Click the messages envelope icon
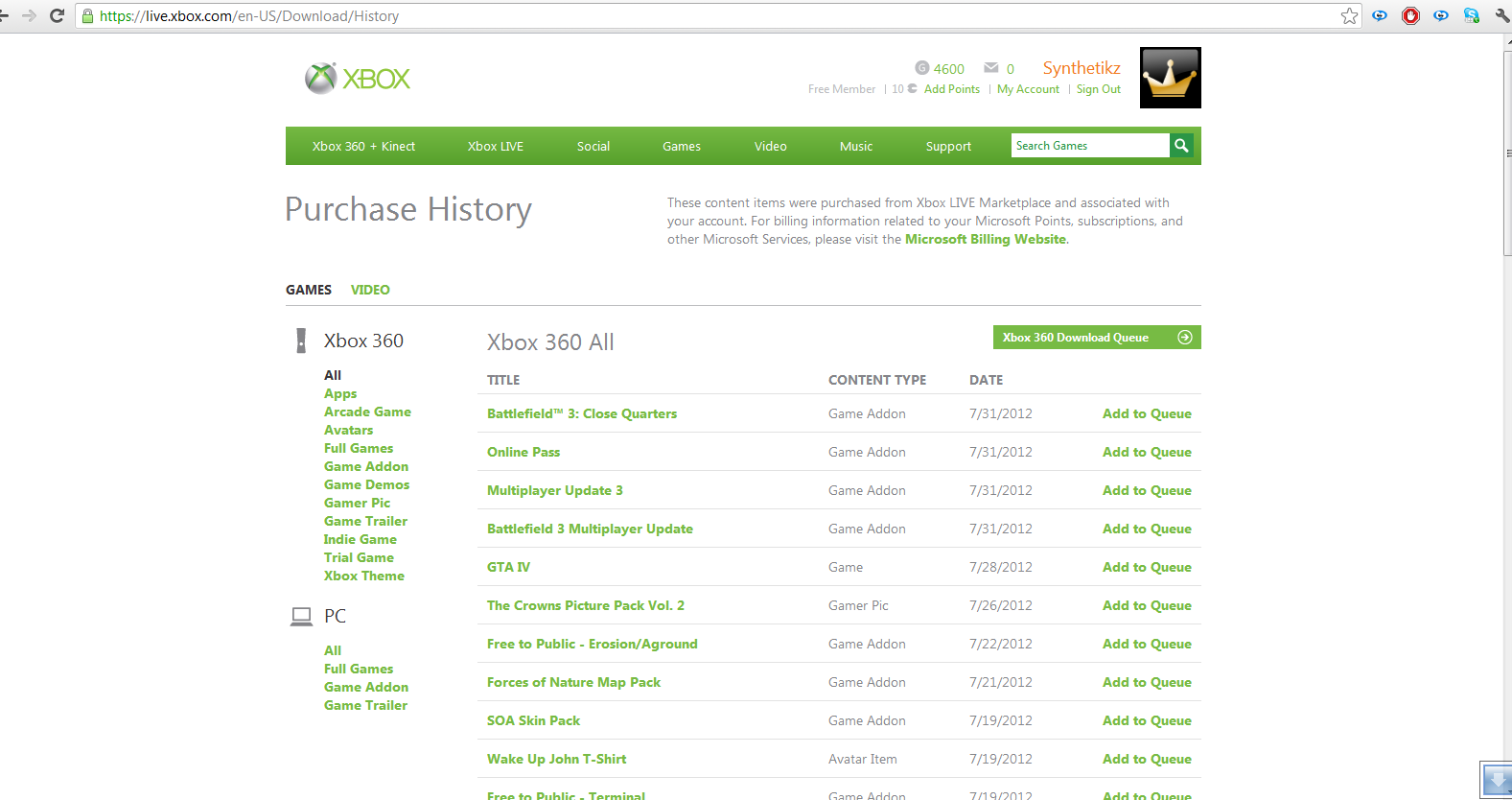 coord(991,68)
